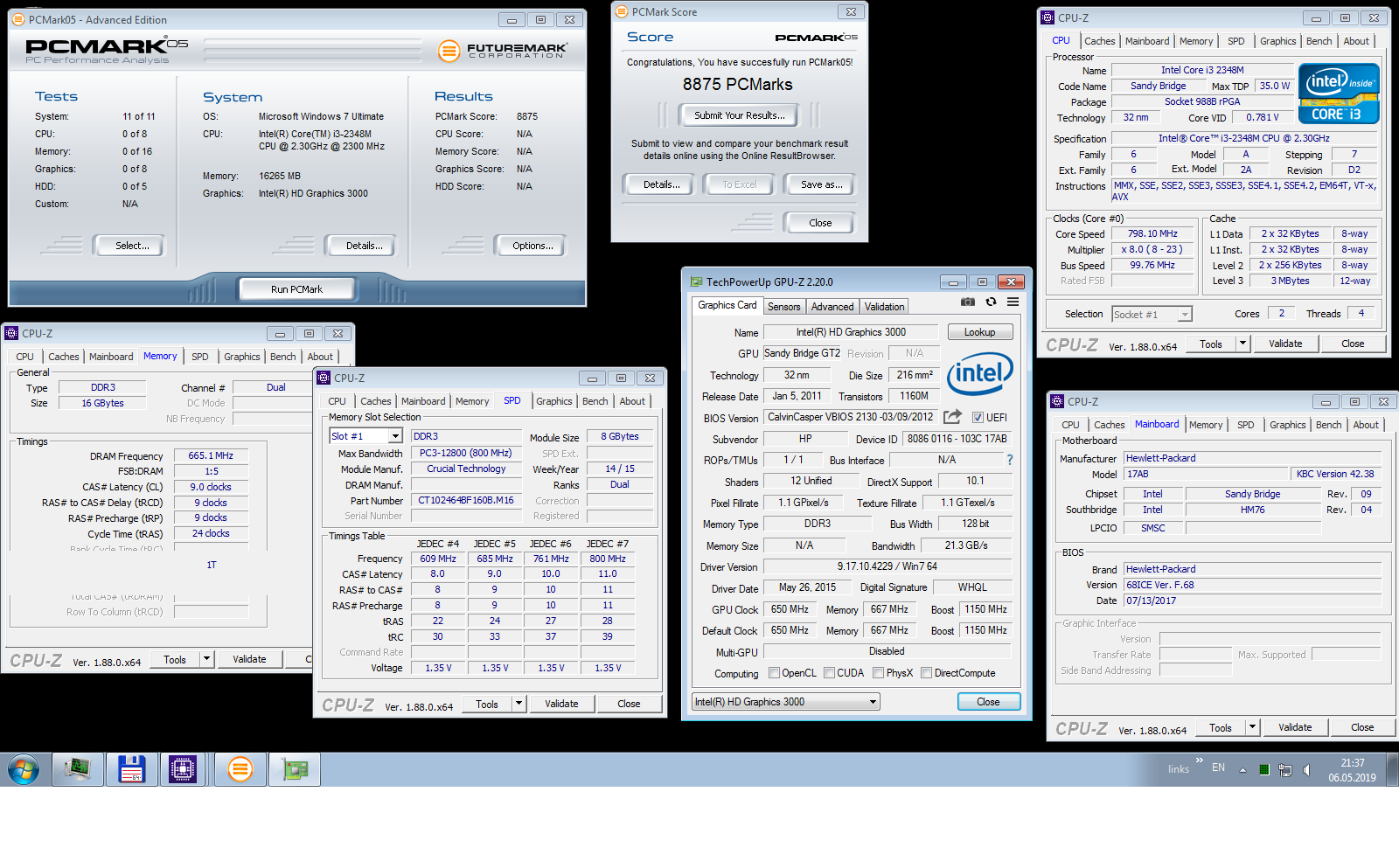Toggle the PhysX checkbox
1399x868 pixels.
[x=878, y=673]
